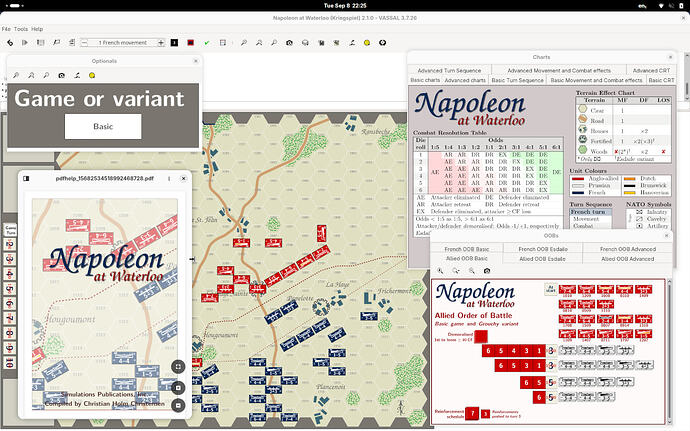The height and width of the screenshot is (431, 690).
Task: Click the red Demoralised square in OOB
Action: pos(481,336)
